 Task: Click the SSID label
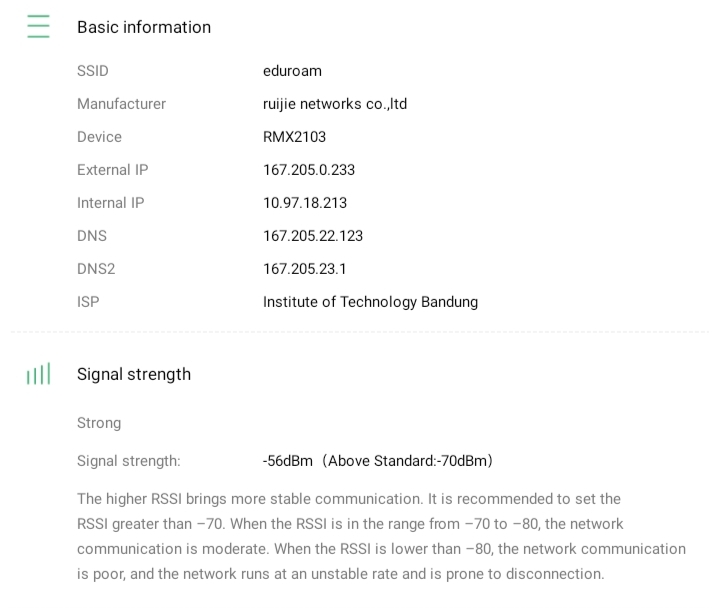[93, 71]
